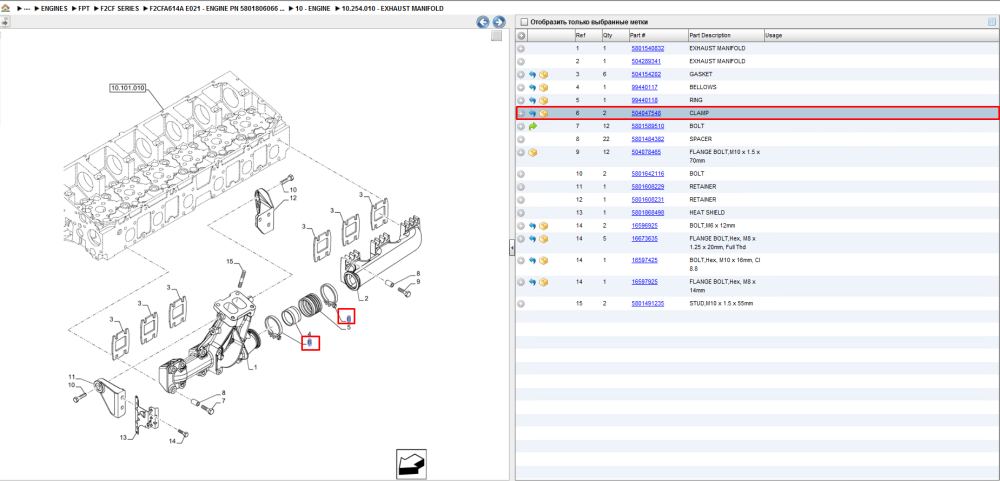This screenshot has width=1000, height=481.
Task: Click package box icon on BELLOWS row
Action: coord(543,87)
